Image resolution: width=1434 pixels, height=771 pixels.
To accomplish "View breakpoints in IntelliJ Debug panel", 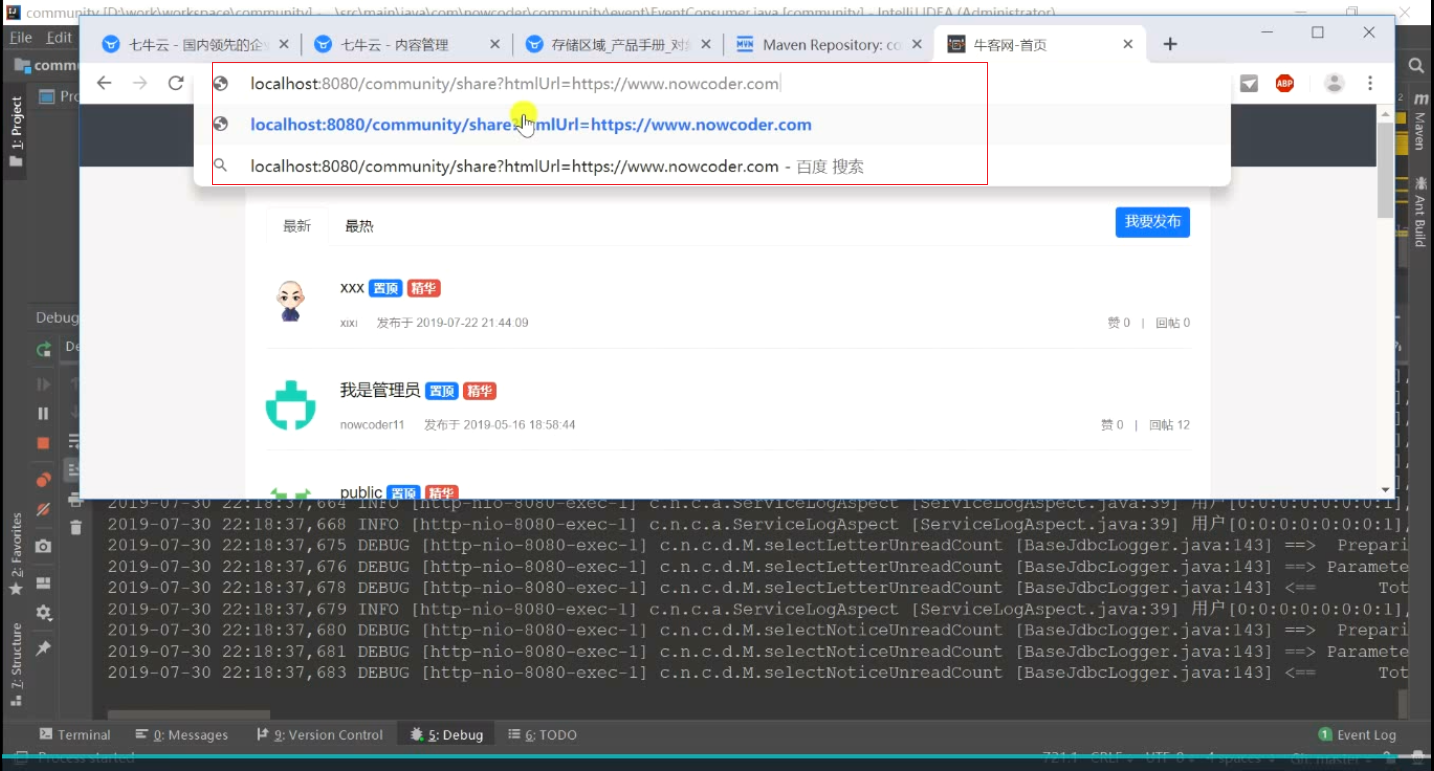I will tap(43, 480).
